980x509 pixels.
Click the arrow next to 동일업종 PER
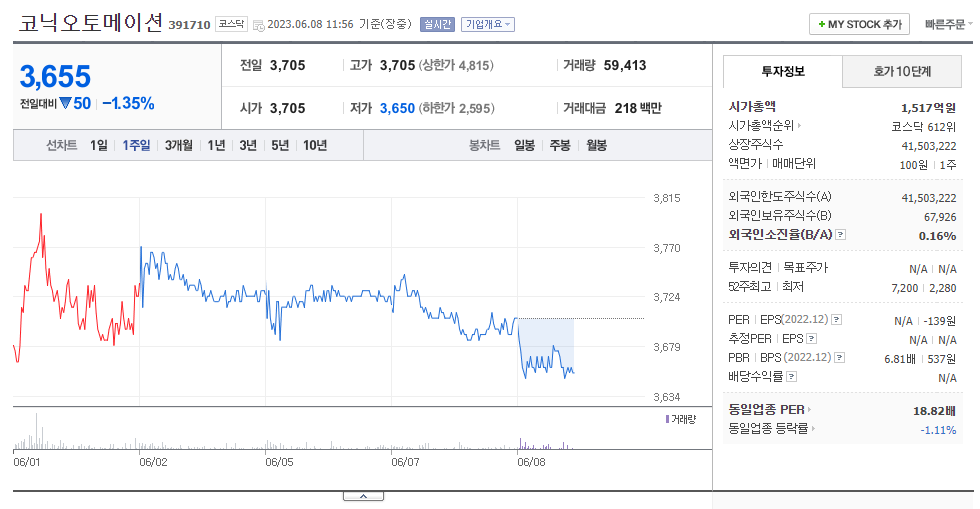809,410
